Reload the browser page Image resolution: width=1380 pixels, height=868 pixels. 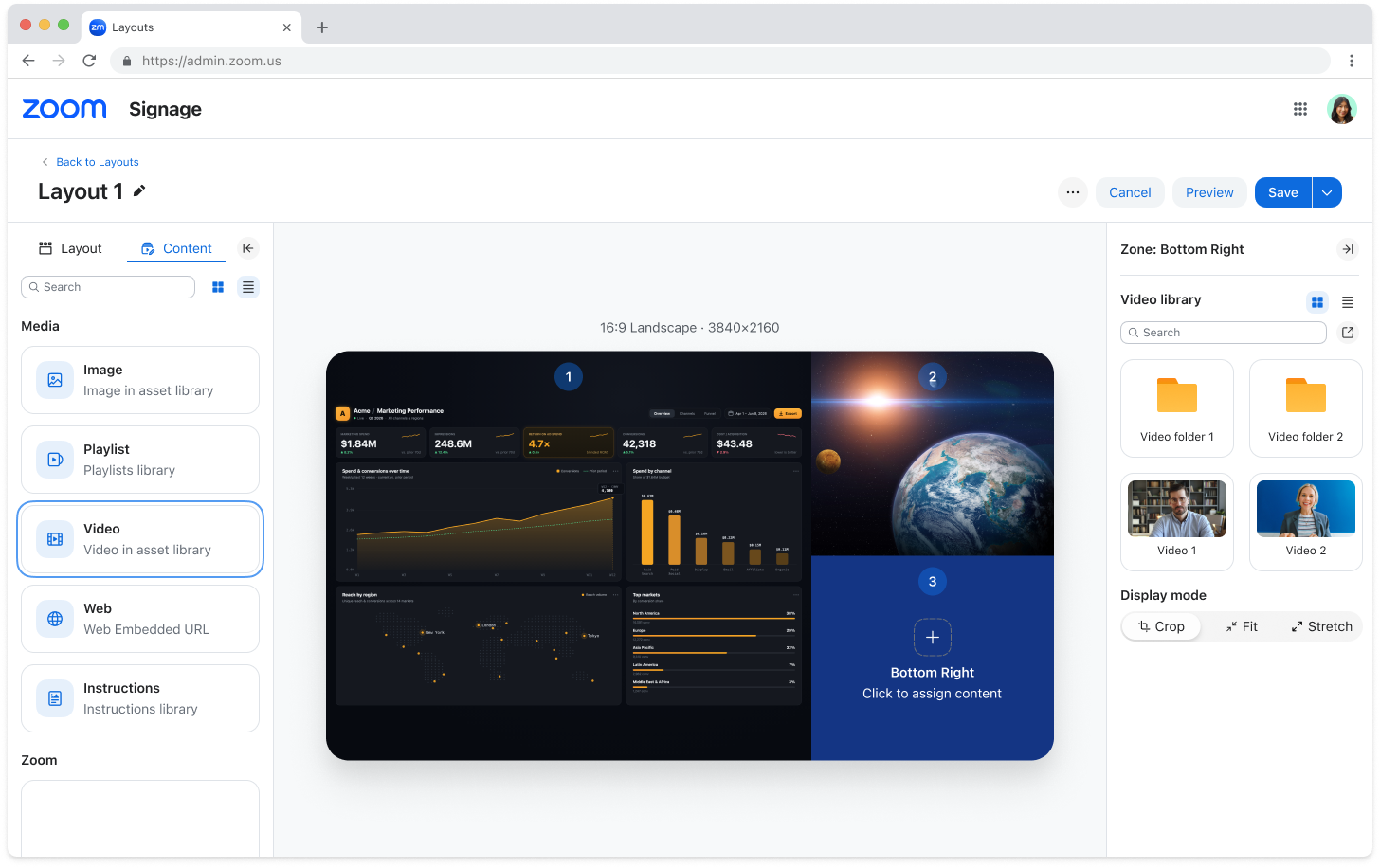[x=89, y=61]
